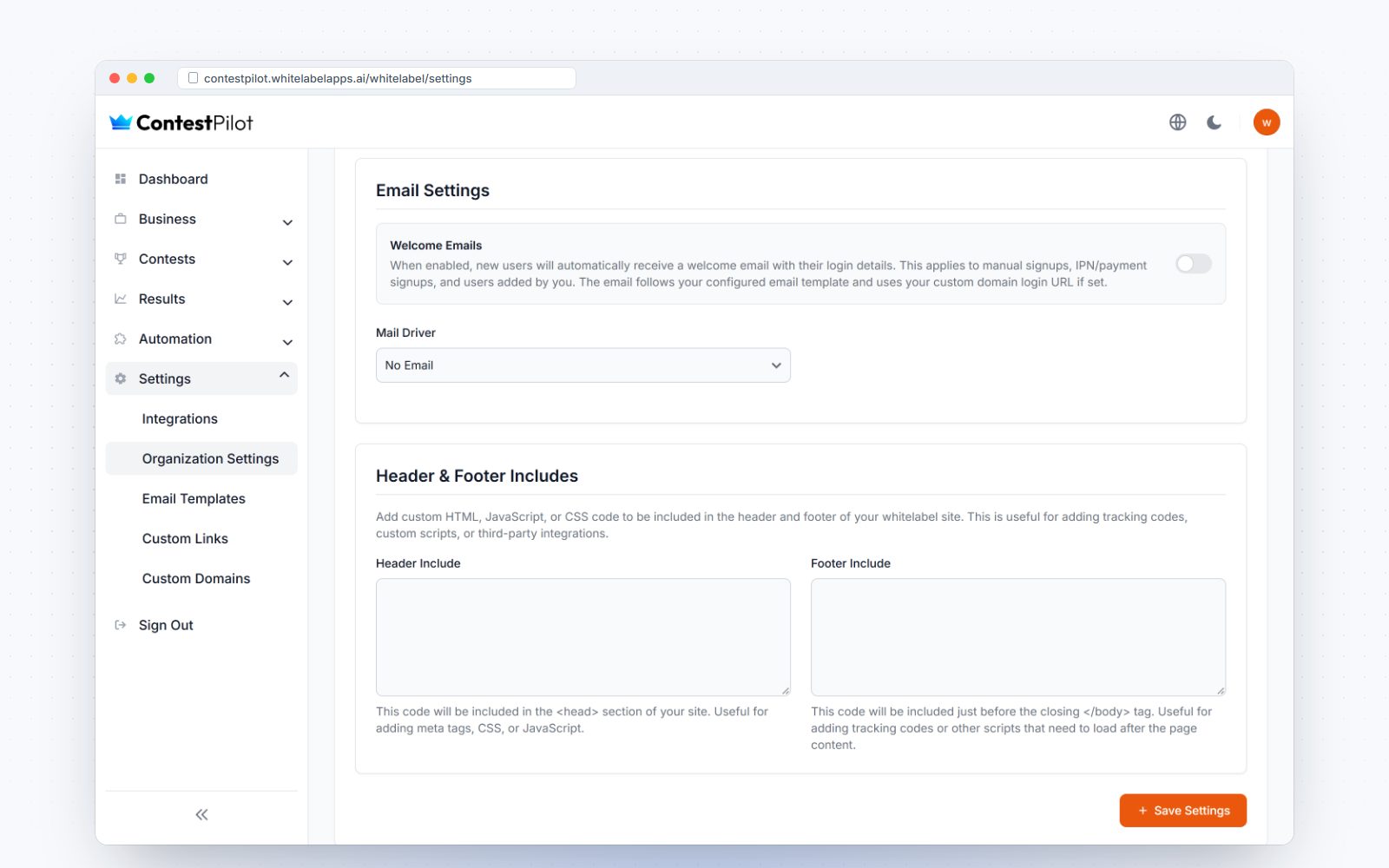Viewport: 1389px width, 868px height.
Task: Click the green macOS maximize window button
Action: coord(149,78)
